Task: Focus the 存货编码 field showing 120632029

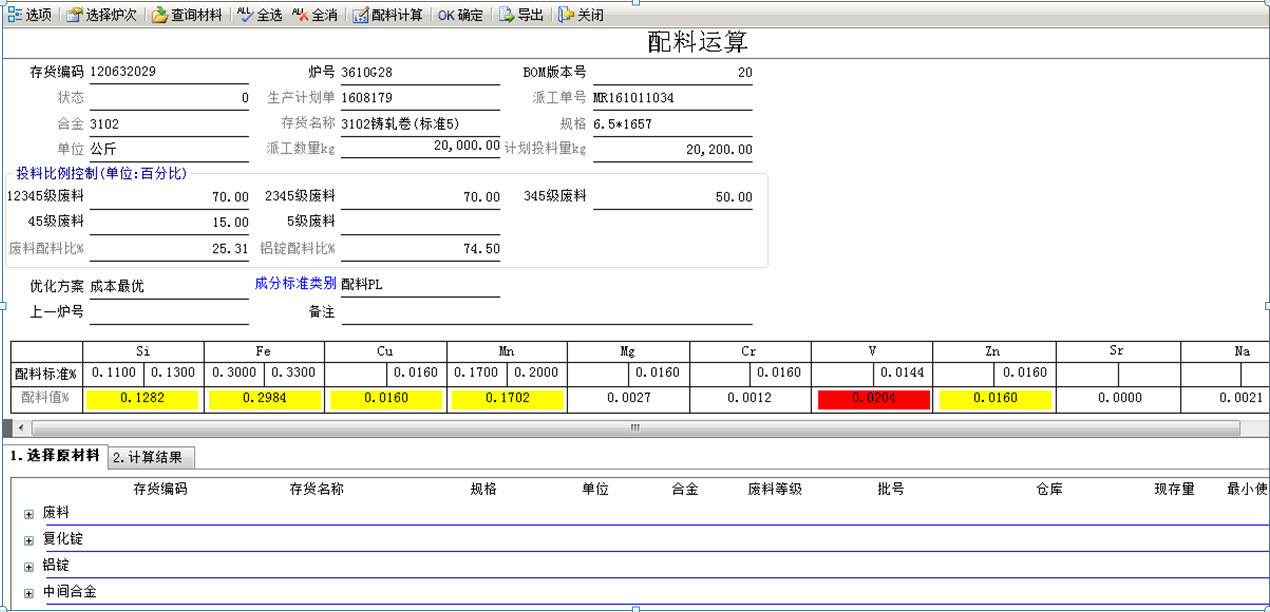Action: pos(169,72)
